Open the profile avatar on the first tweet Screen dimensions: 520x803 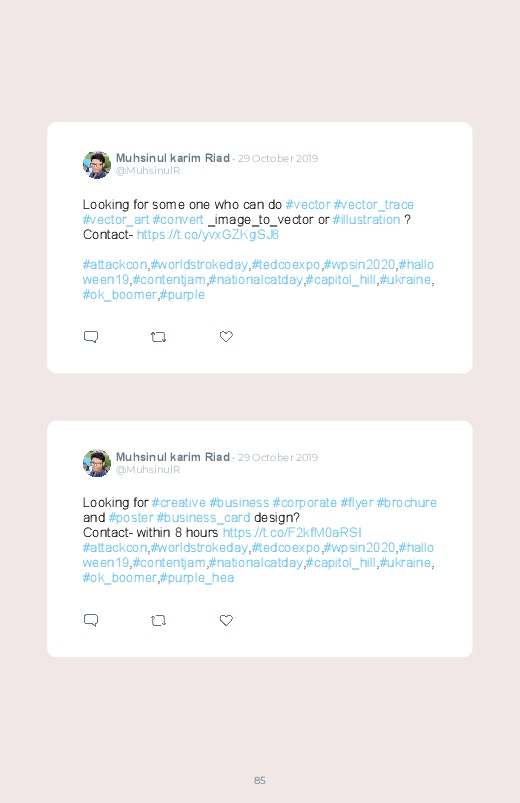coord(97,164)
